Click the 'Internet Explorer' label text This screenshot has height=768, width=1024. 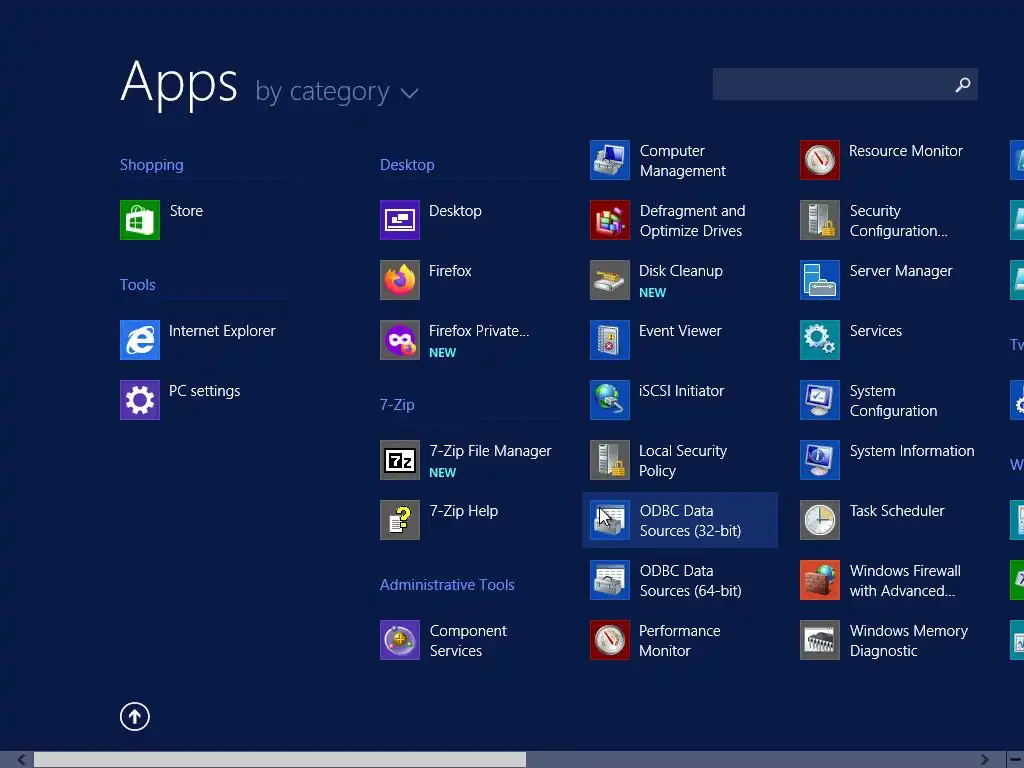(222, 331)
